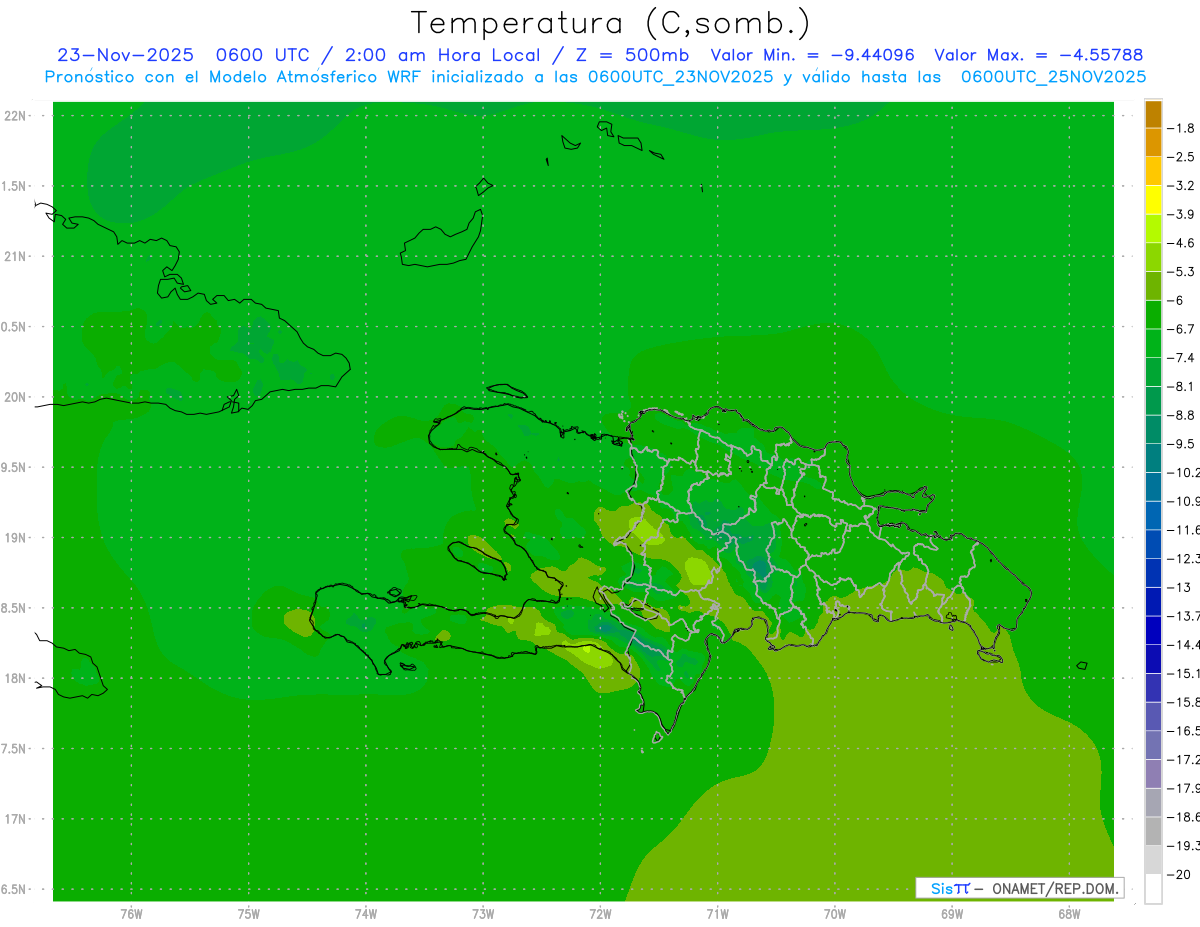Screen dimensions: 1200x927
Task: Click the '17N' latitude label
Action: [x=17, y=820]
